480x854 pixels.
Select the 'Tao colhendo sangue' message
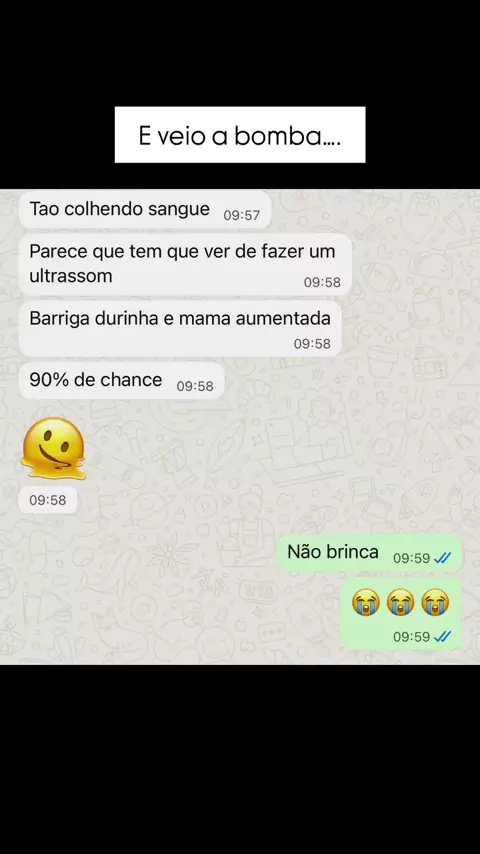coord(145,210)
